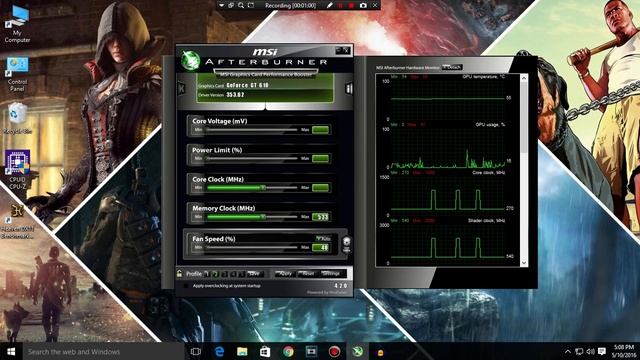The height and width of the screenshot is (360, 640).
Task: Enable Apply overclocking at system startup
Action: point(186,286)
